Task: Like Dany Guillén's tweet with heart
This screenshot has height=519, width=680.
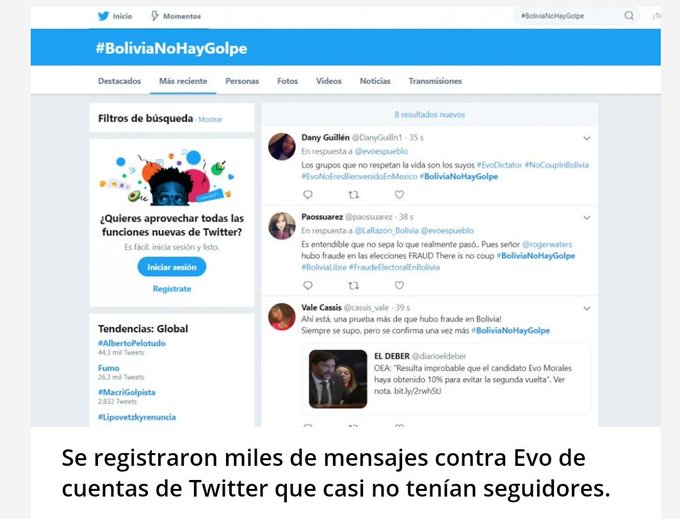Action: 399,195
